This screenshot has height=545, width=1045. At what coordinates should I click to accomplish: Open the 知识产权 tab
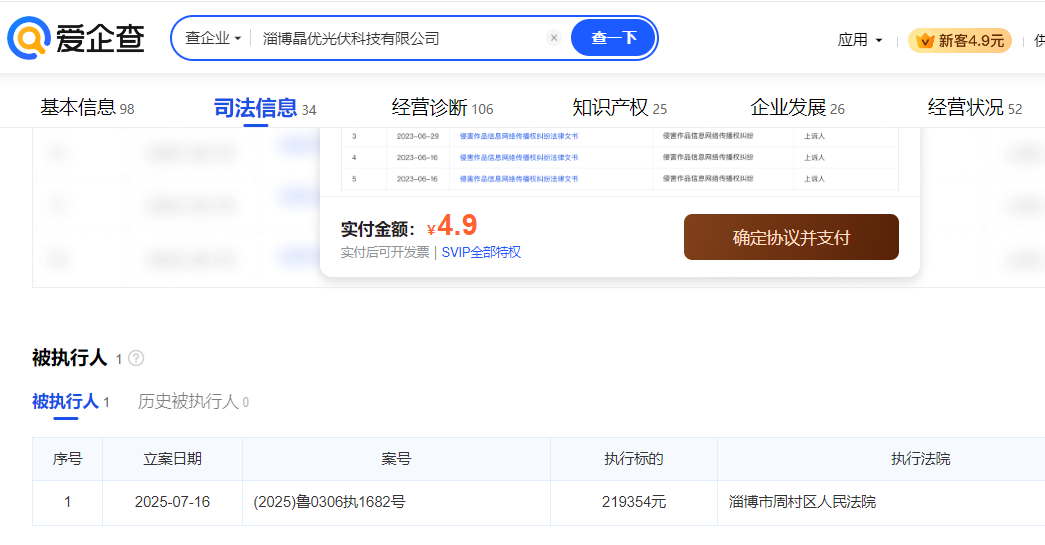pyautogui.click(x=619, y=107)
